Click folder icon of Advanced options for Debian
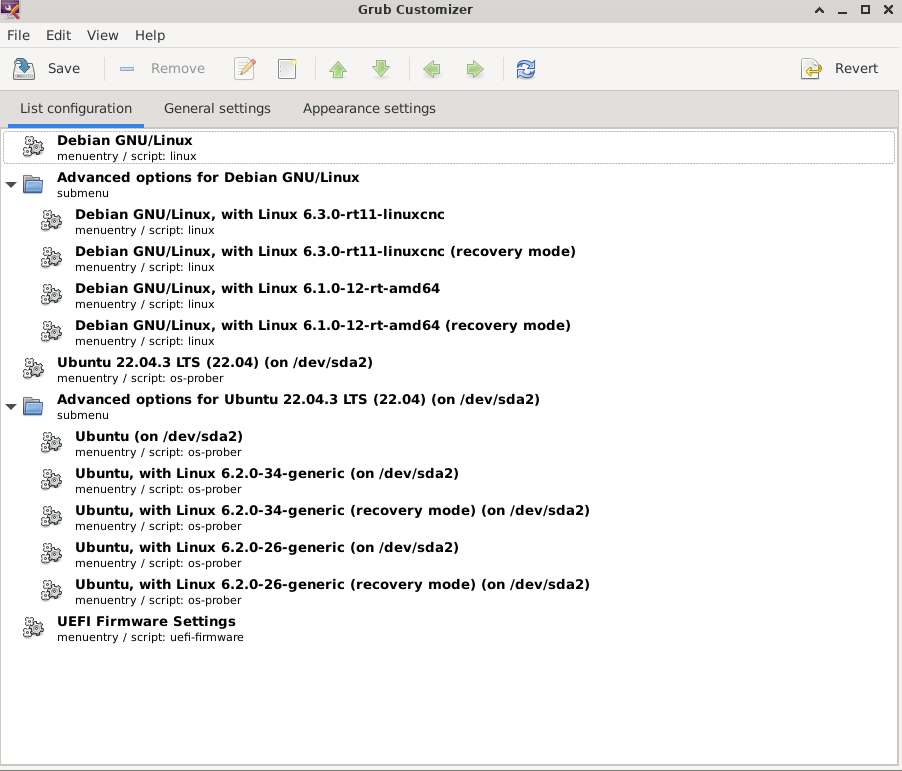This screenshot has width=902, height=771. pos(33,184)
